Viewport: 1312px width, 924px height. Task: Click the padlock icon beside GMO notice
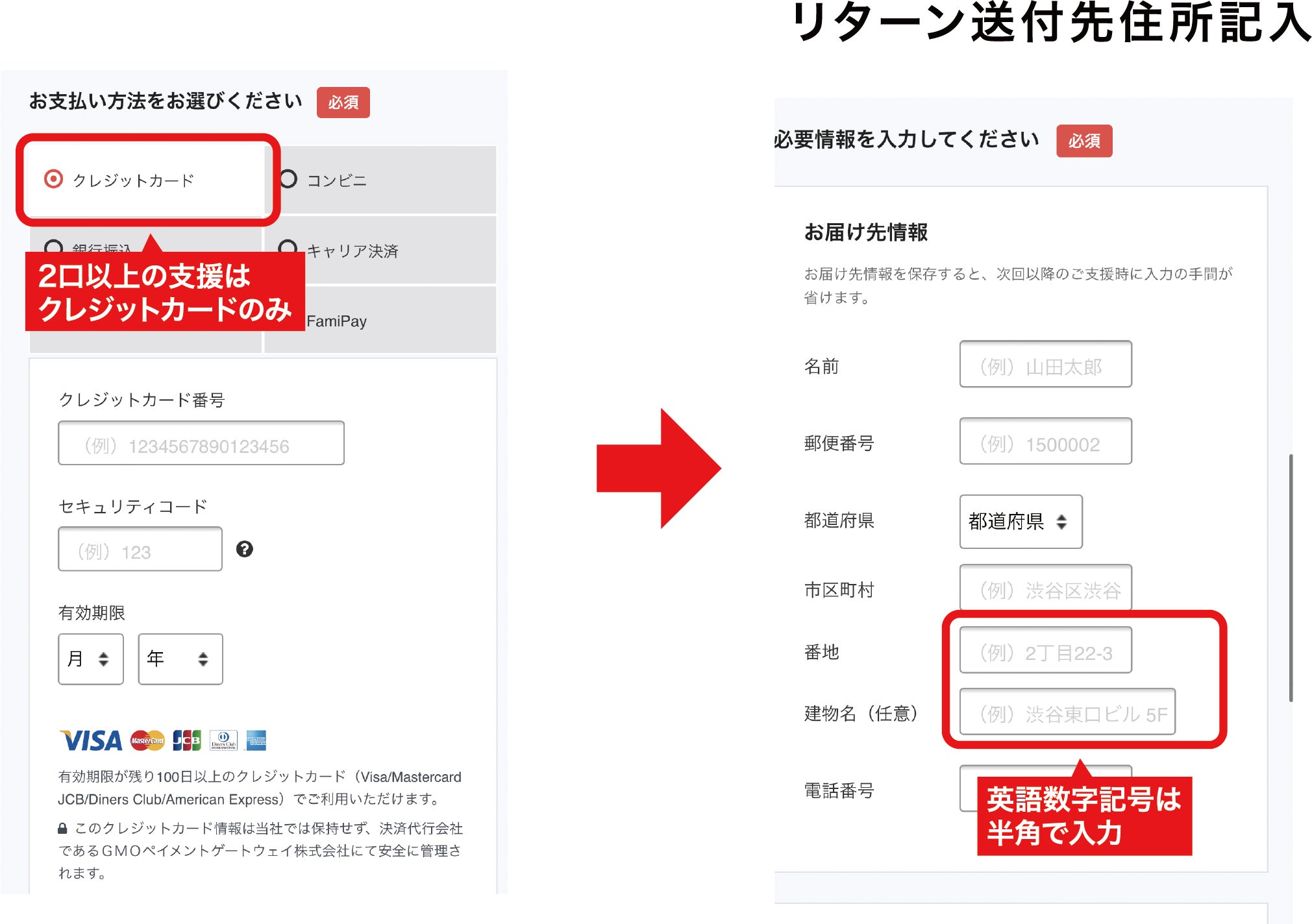[62, 829]
